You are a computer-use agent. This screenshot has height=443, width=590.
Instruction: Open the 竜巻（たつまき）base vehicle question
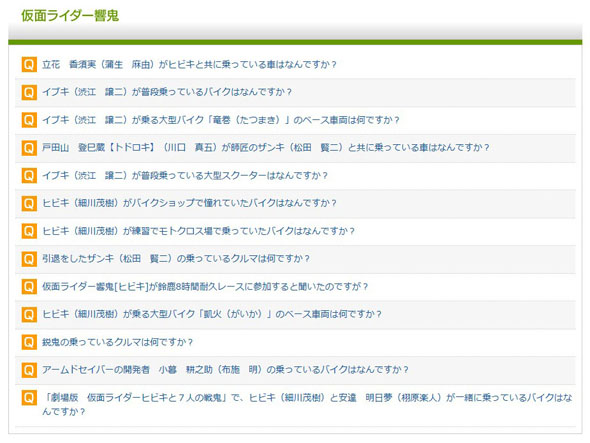(221, 120)
